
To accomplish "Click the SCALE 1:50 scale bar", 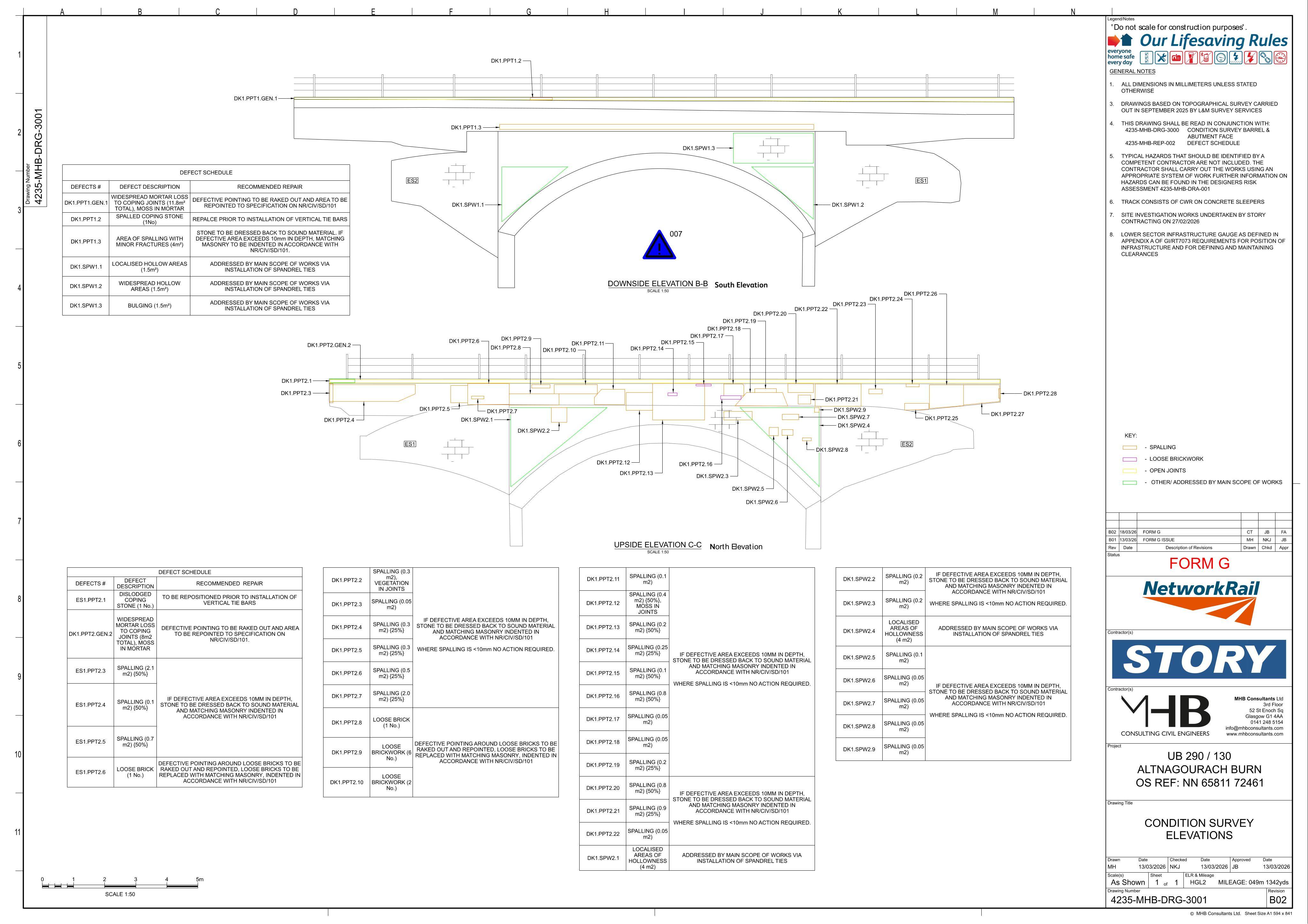I will (120, 886).
